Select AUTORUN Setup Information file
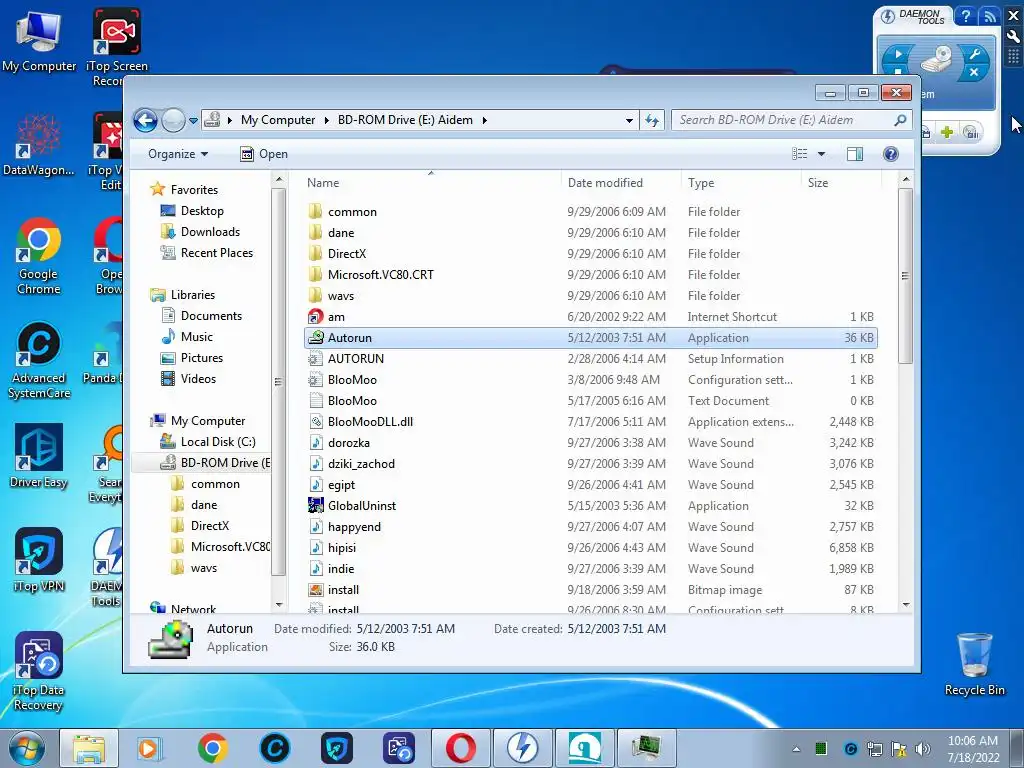Screen dimensions: 1024x768 click(x=590, y=359)
